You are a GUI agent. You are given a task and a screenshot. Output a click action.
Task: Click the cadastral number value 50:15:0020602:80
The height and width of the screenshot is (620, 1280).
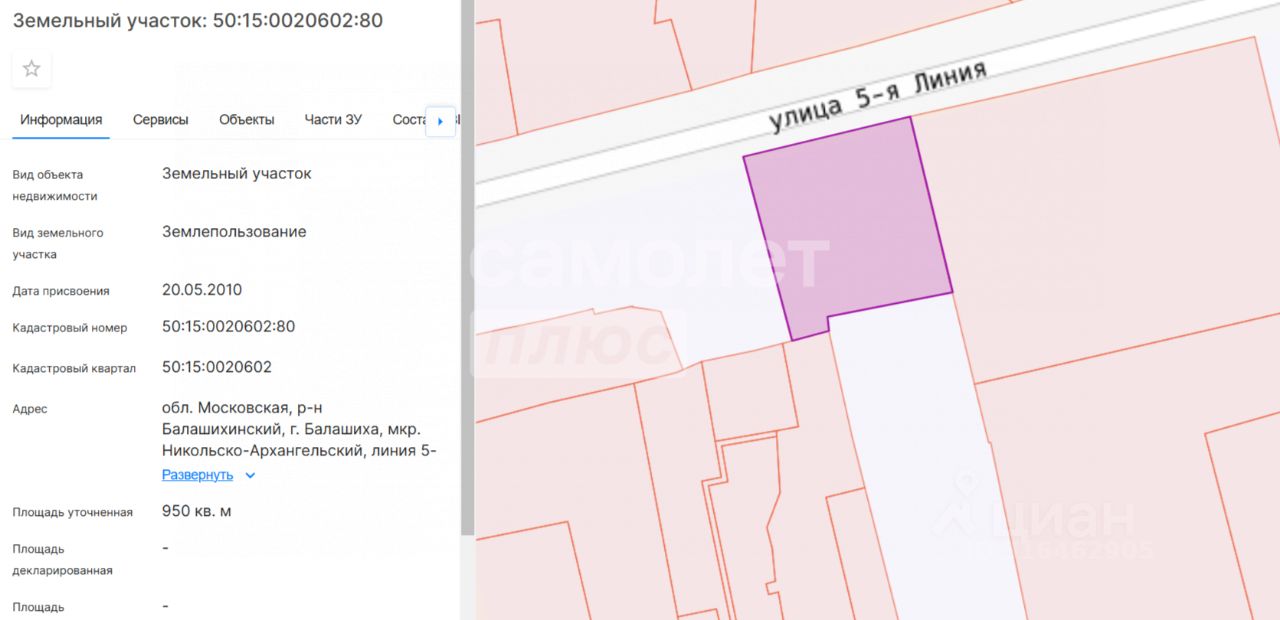(228, 327)
